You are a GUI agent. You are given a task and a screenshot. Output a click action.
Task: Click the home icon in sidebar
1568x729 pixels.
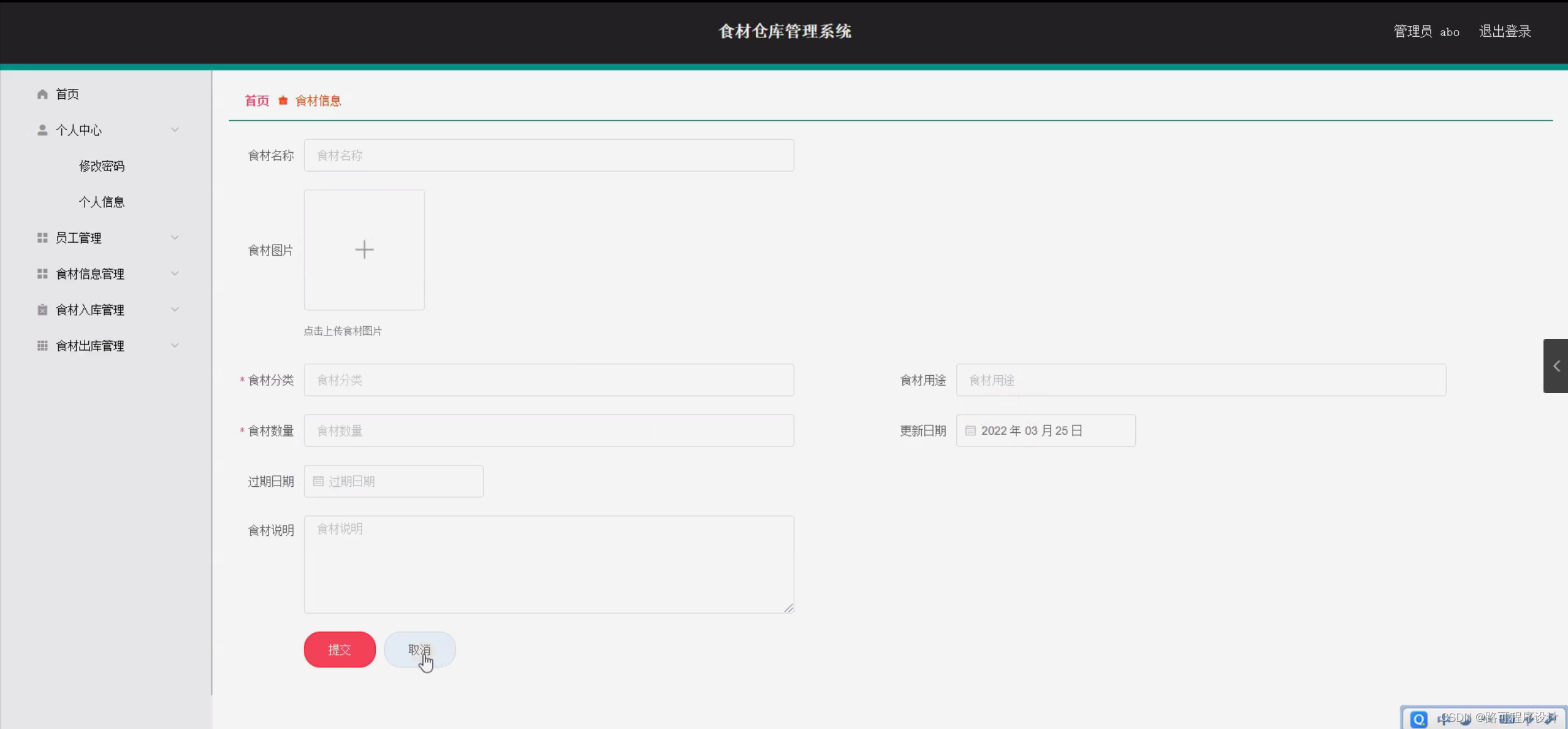[x=42, y=94]
